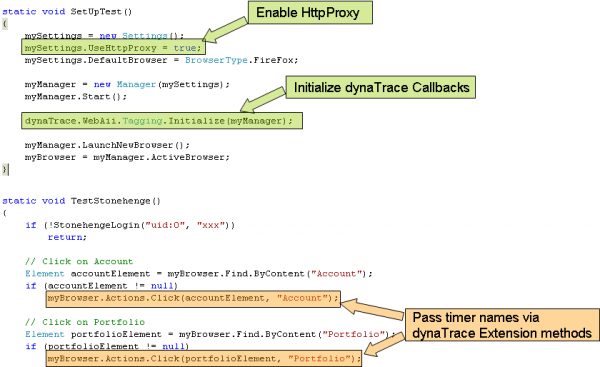Viewport: 600px width, 367px height.
Task: Click the StonehengeLogin call in the if statement
Action: pos(142,225)
